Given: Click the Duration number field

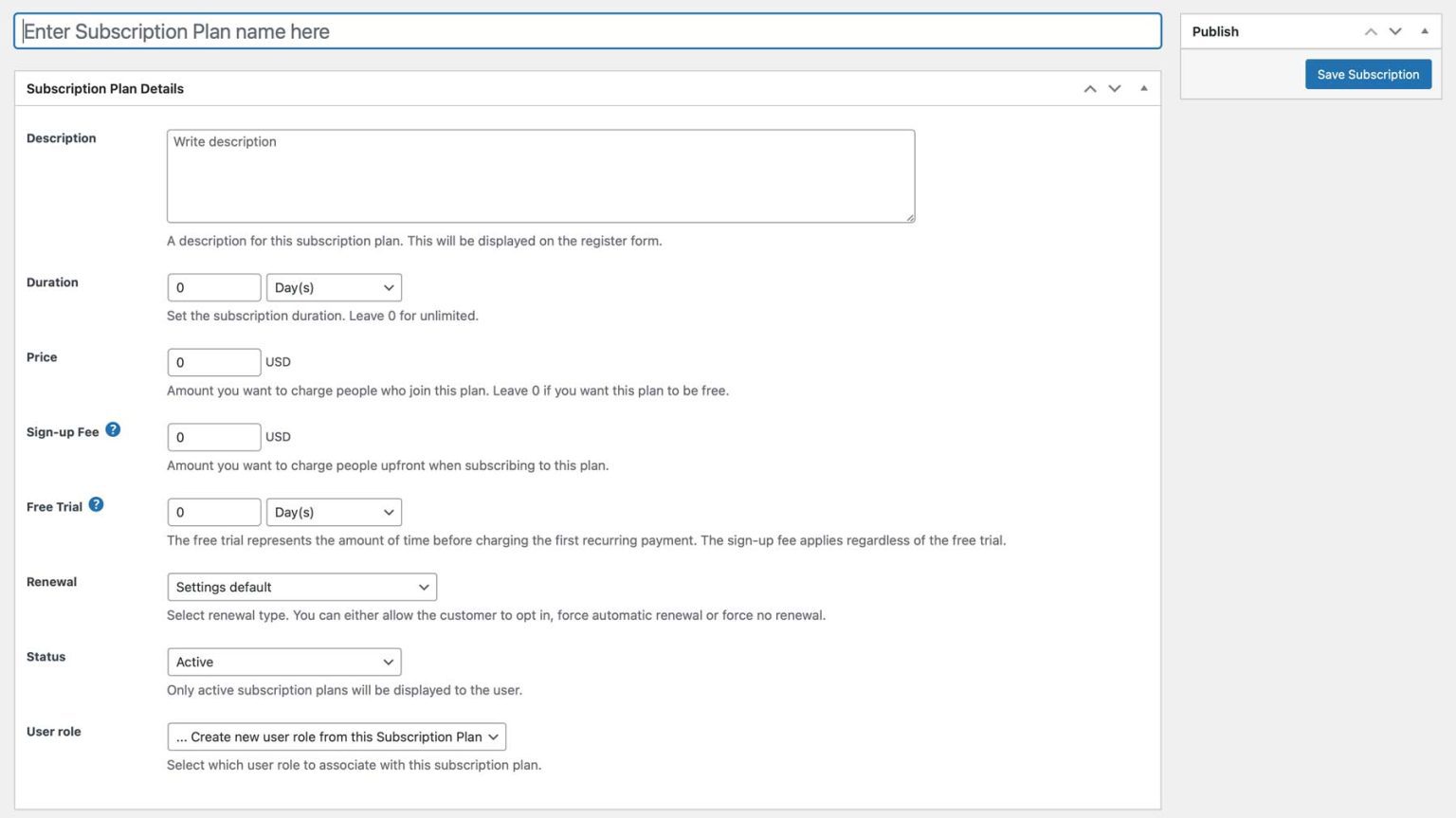Looking at the screenshot, I should [214, 287].
